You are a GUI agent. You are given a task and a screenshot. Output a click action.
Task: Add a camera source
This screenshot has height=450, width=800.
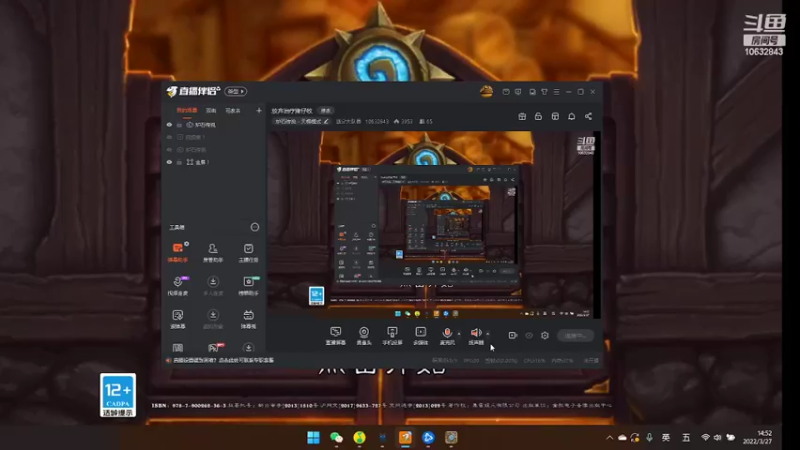coord(364,336)
